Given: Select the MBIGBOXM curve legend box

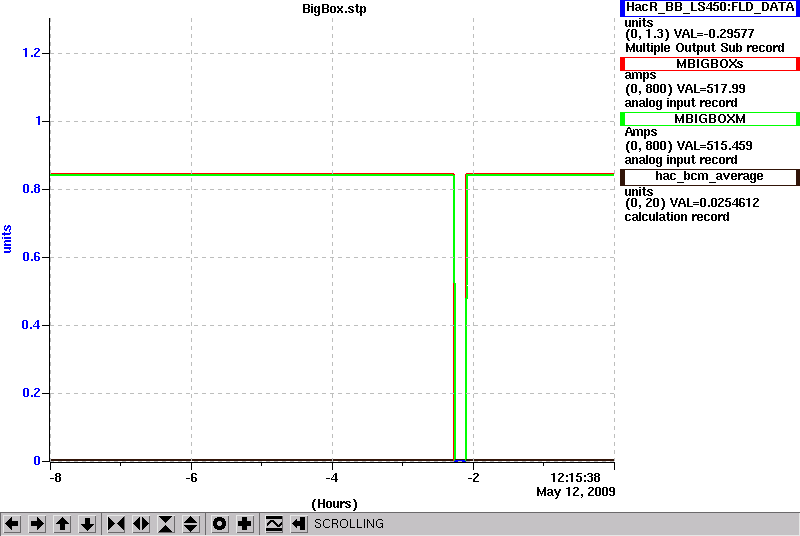Looking at the screenshot, I should coord(710,119).
